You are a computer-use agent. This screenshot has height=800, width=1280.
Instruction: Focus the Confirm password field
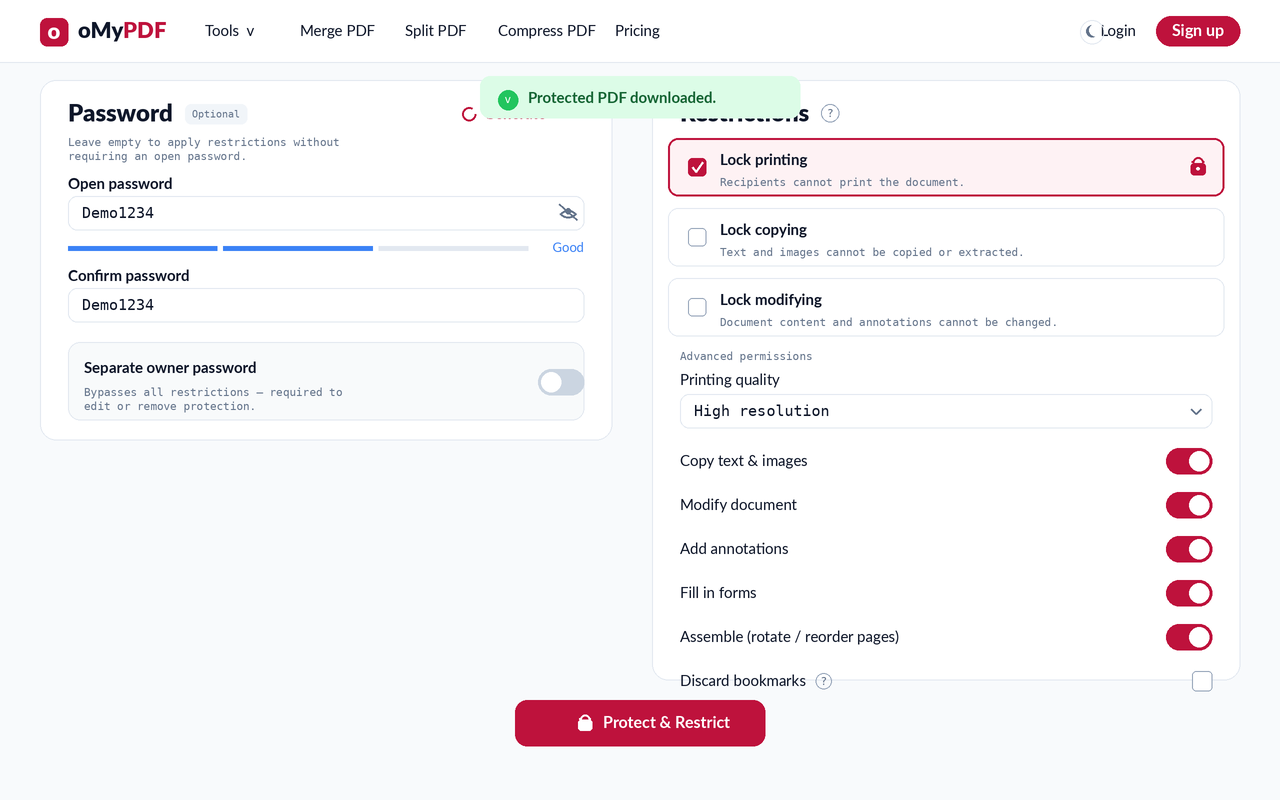tap(326, 305)
